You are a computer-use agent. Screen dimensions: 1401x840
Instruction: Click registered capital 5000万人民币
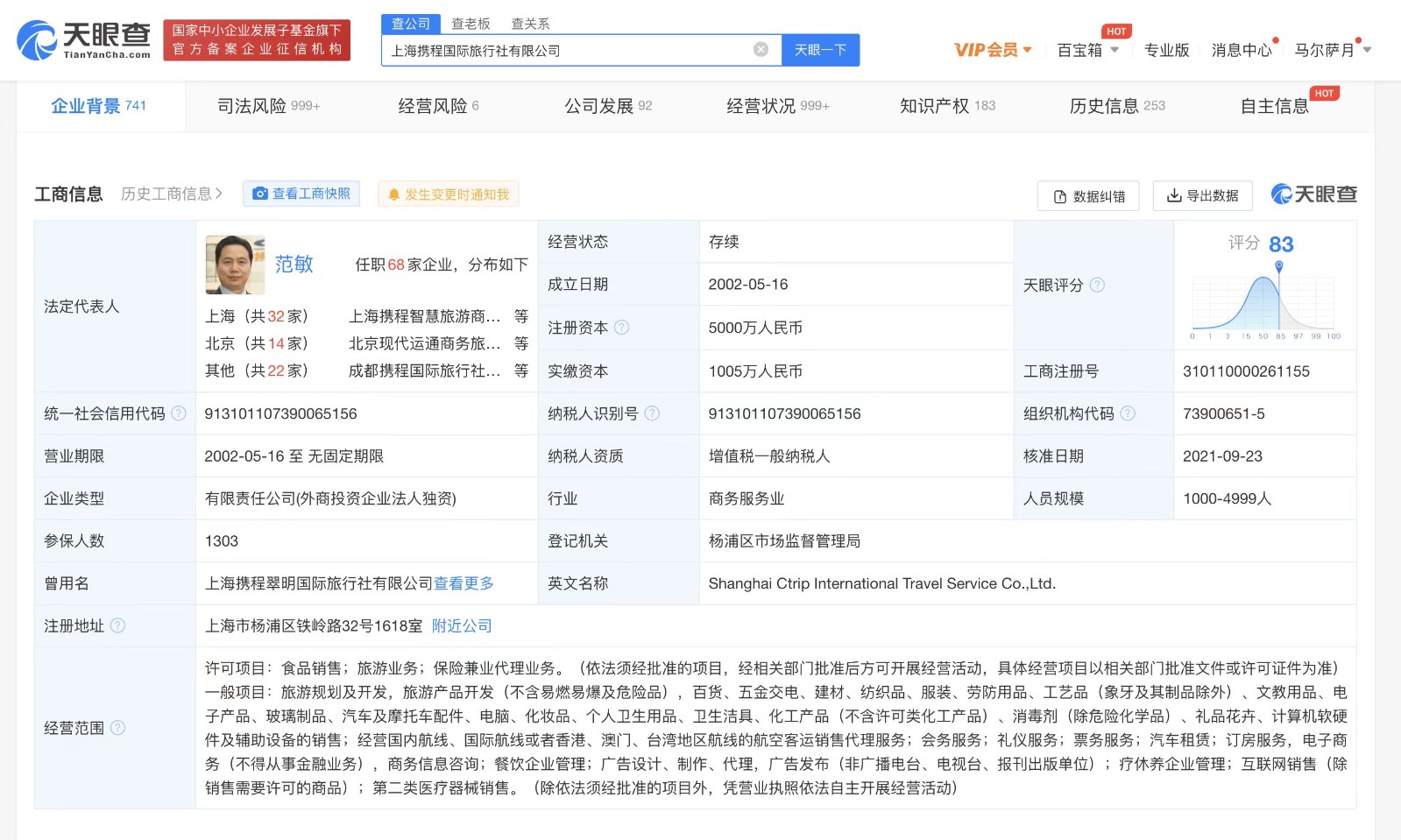click(x=755, y=328)
